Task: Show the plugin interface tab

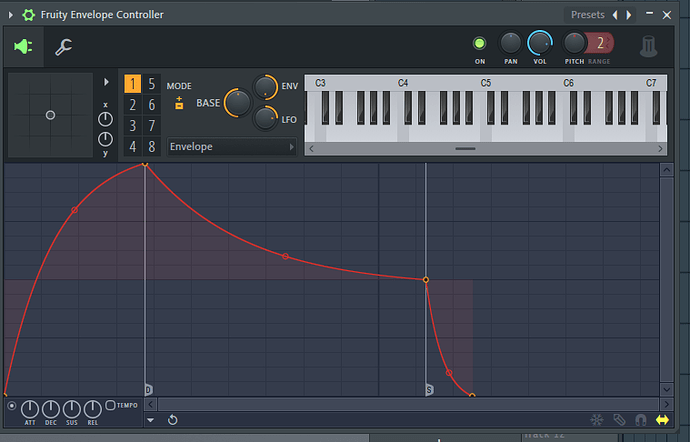Action: coord(23,46)
